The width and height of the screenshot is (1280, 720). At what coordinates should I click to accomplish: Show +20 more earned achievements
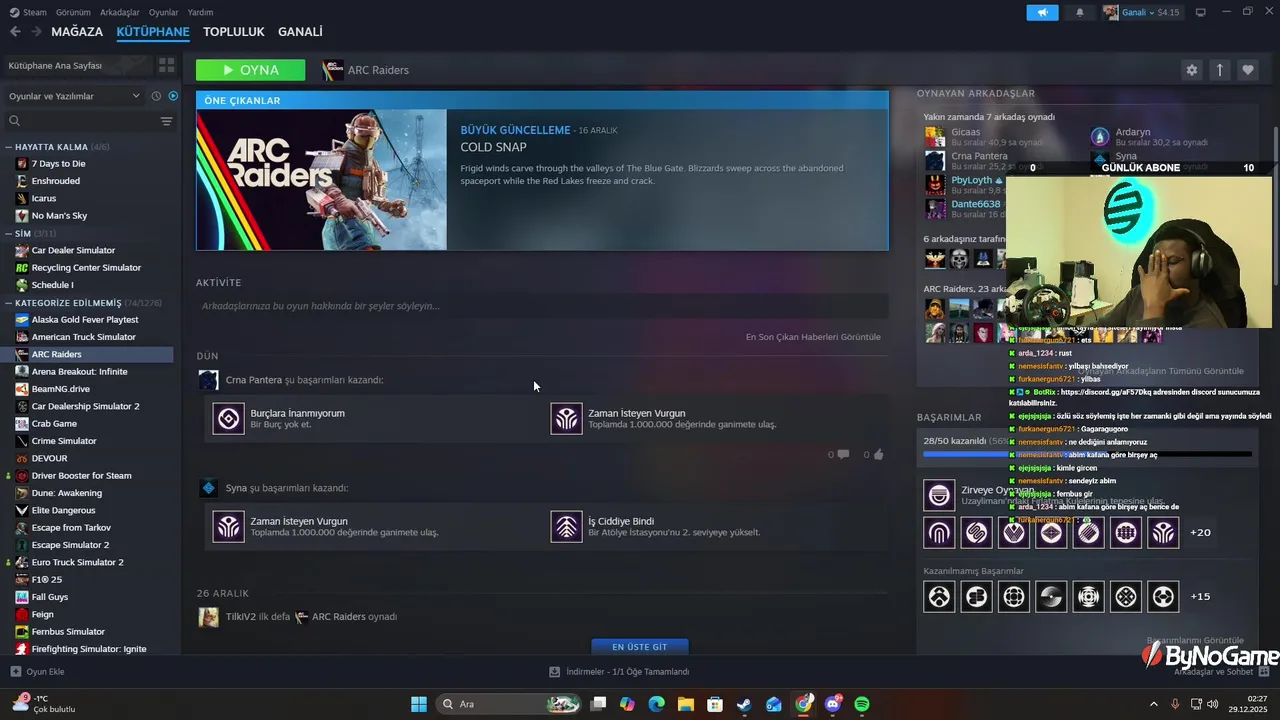1200,533
